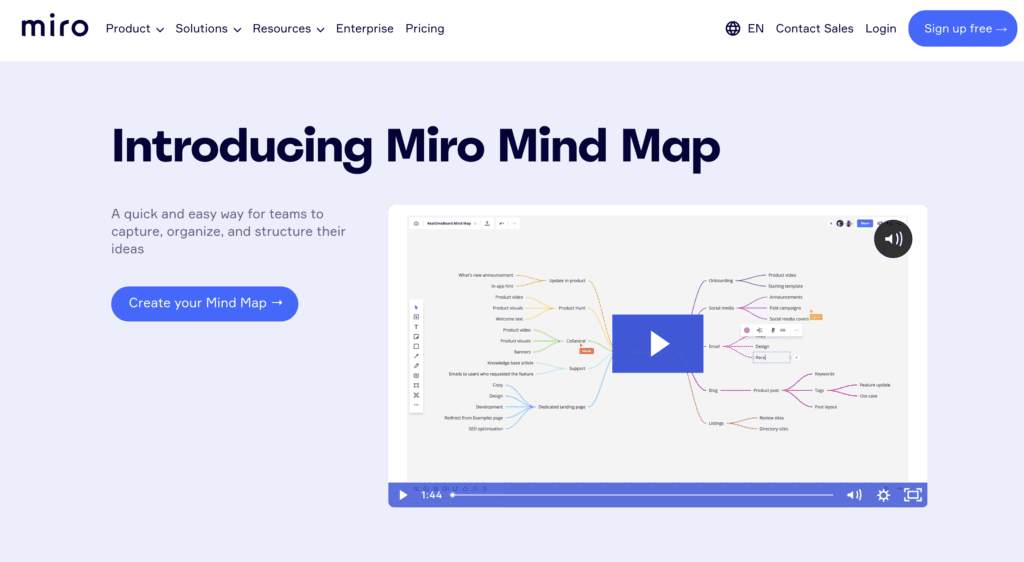
Task: Click the undo arrow in video preview
Action: [x=502, y=223]
